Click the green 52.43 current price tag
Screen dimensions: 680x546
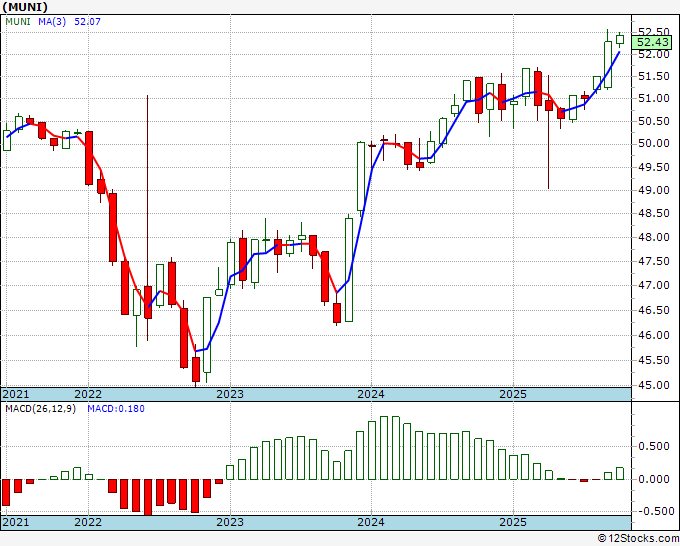tap(652, 43)
